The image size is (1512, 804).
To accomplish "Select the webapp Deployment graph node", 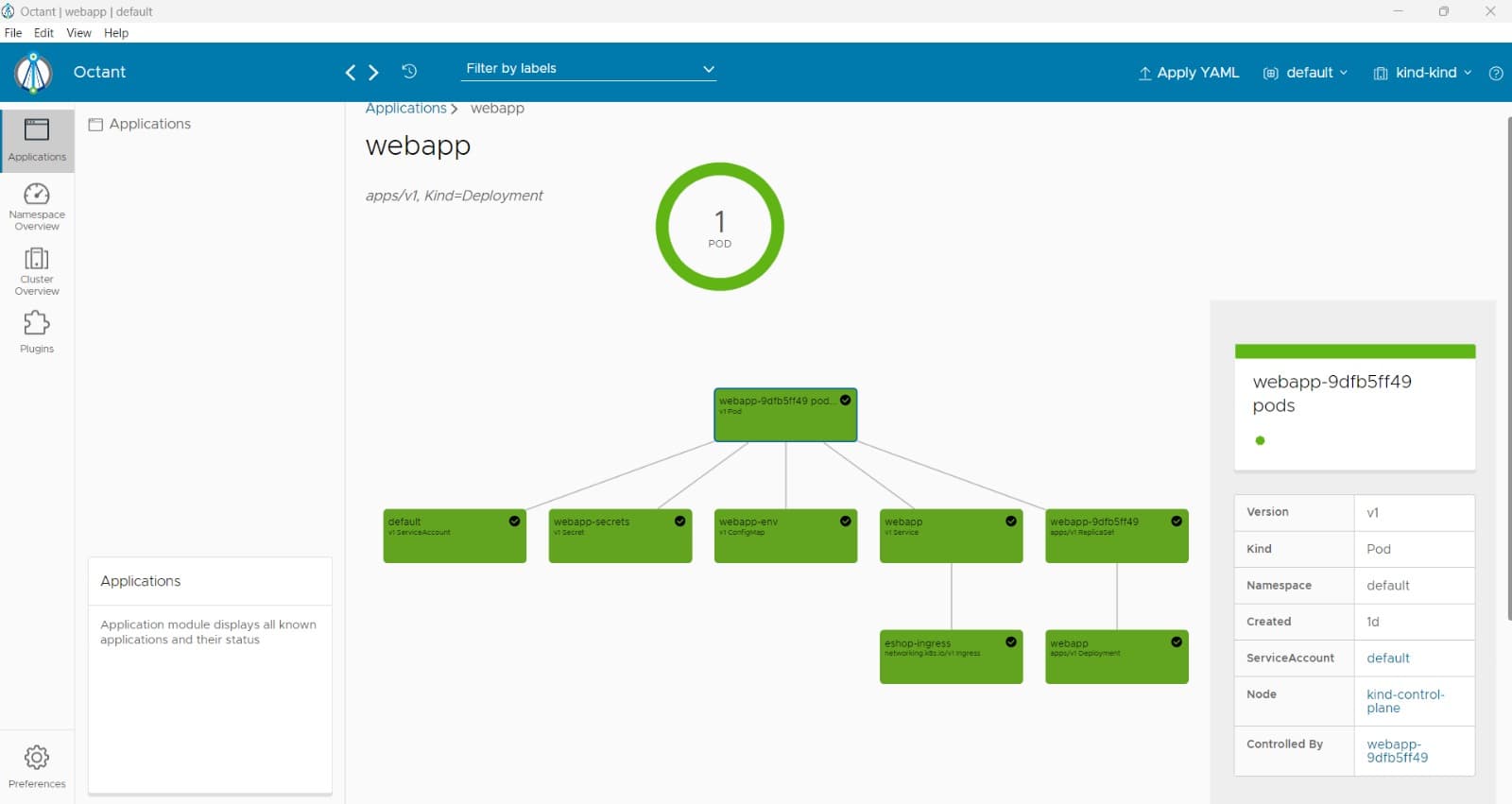I will pyautogui.click(x=1117, y=657).
